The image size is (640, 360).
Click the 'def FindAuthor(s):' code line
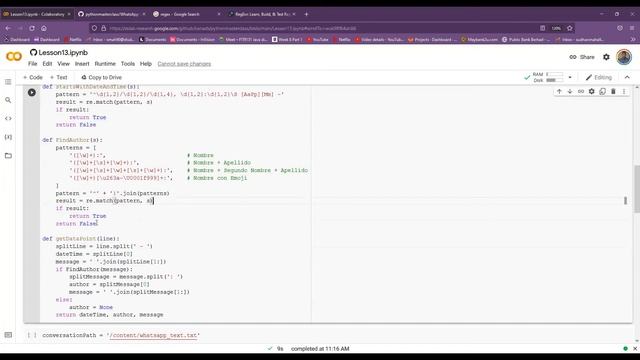point(72,140)
